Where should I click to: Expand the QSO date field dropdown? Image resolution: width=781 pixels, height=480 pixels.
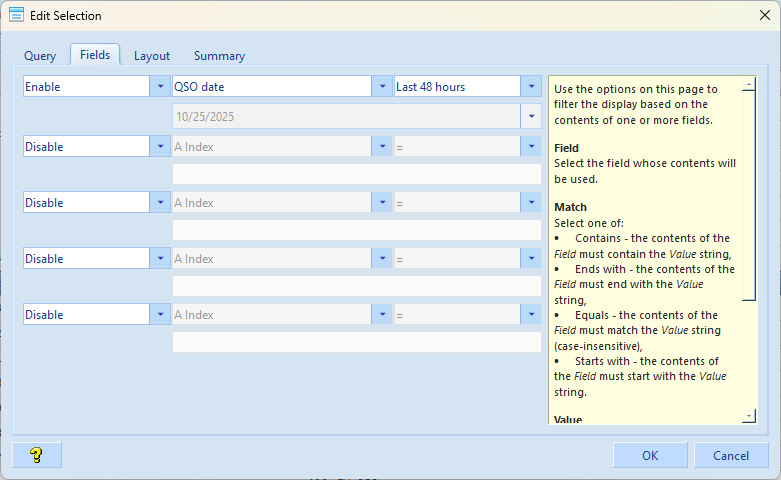click(x=382, y=87)
